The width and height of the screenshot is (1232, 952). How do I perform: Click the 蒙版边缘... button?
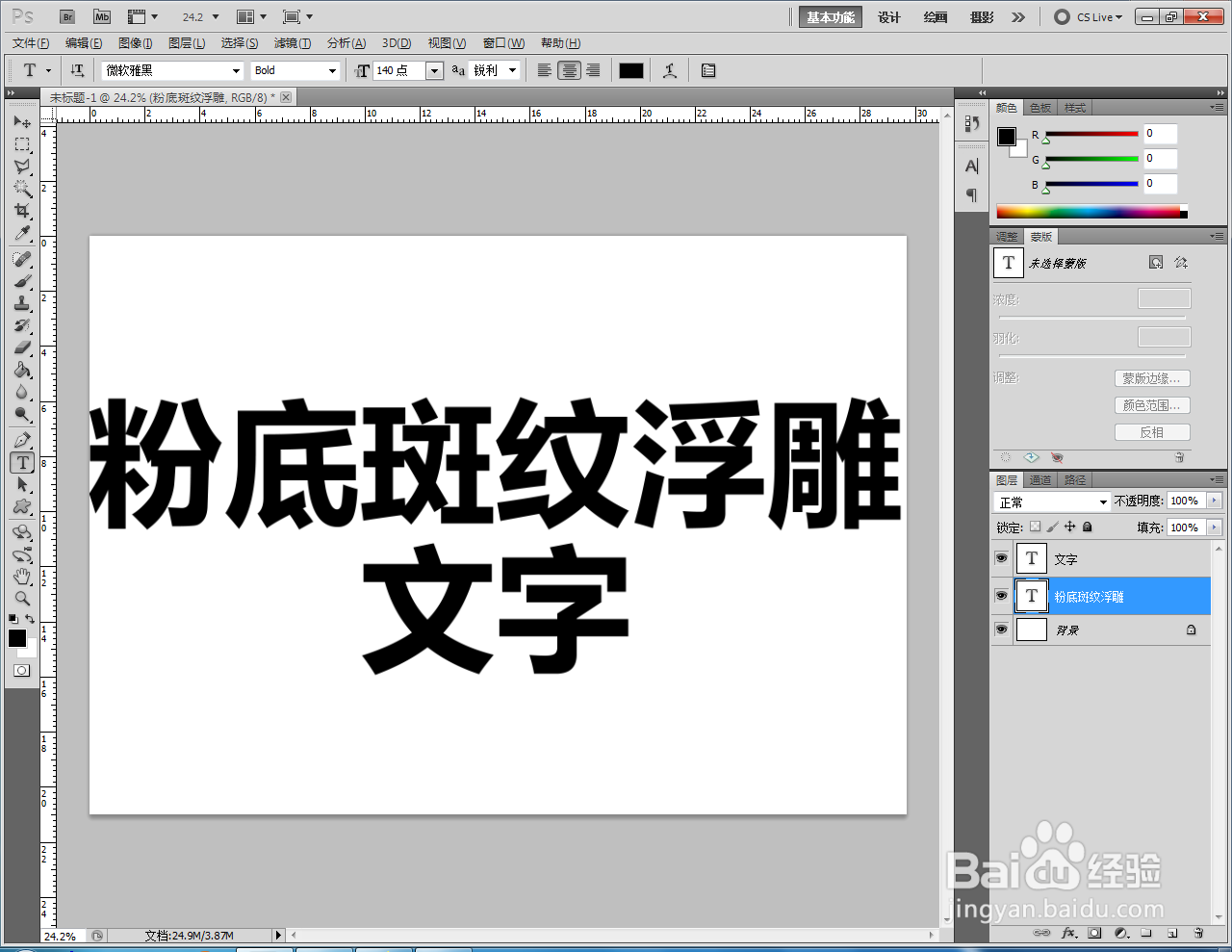[1152, 378]
